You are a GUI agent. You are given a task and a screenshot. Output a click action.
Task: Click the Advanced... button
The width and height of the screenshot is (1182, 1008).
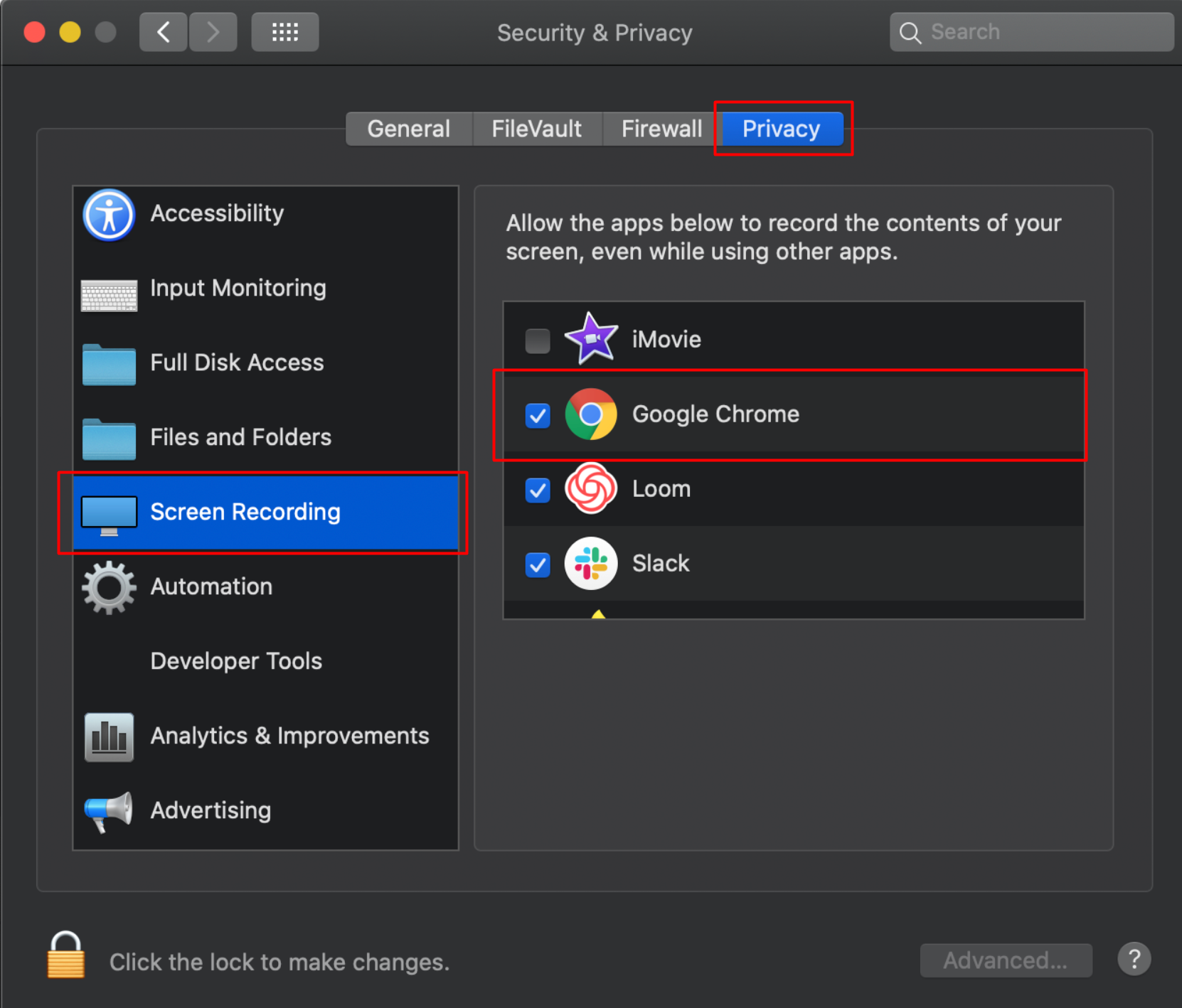(x=1006, y=960)
